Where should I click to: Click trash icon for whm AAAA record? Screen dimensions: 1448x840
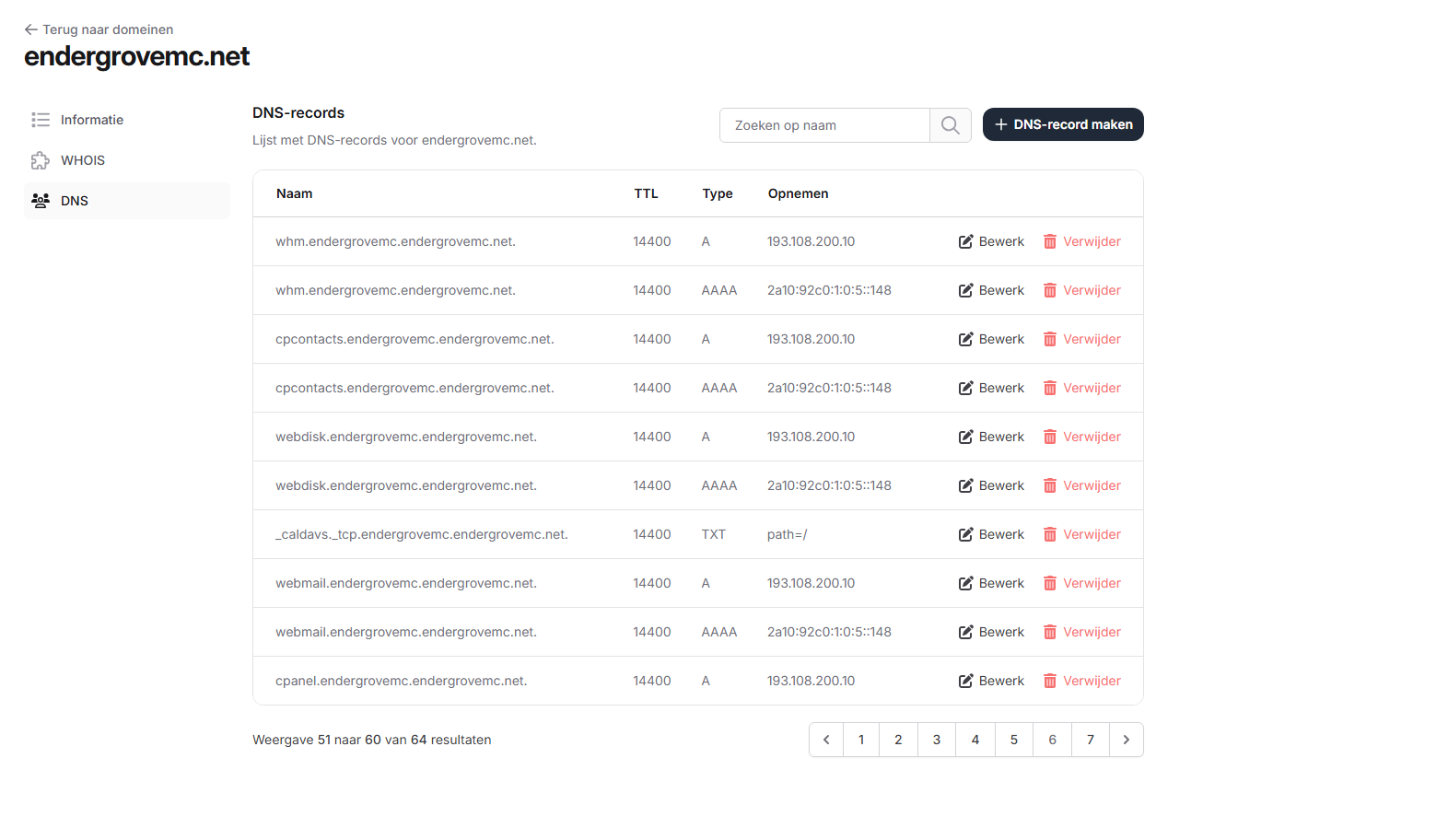click(1049, 290)
